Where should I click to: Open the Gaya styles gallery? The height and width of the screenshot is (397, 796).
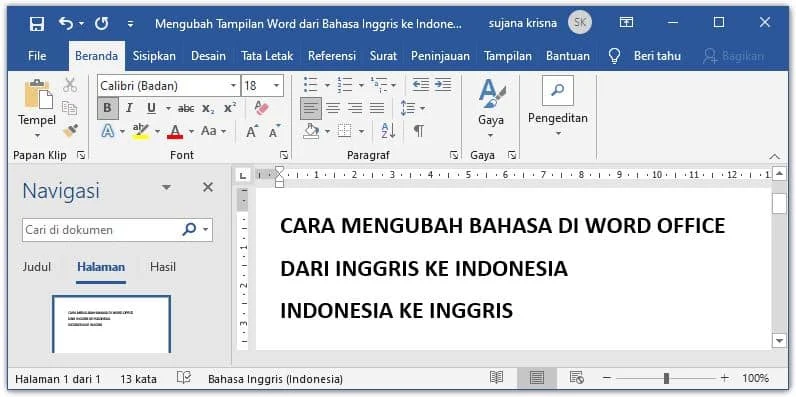[x=491, y=109]
